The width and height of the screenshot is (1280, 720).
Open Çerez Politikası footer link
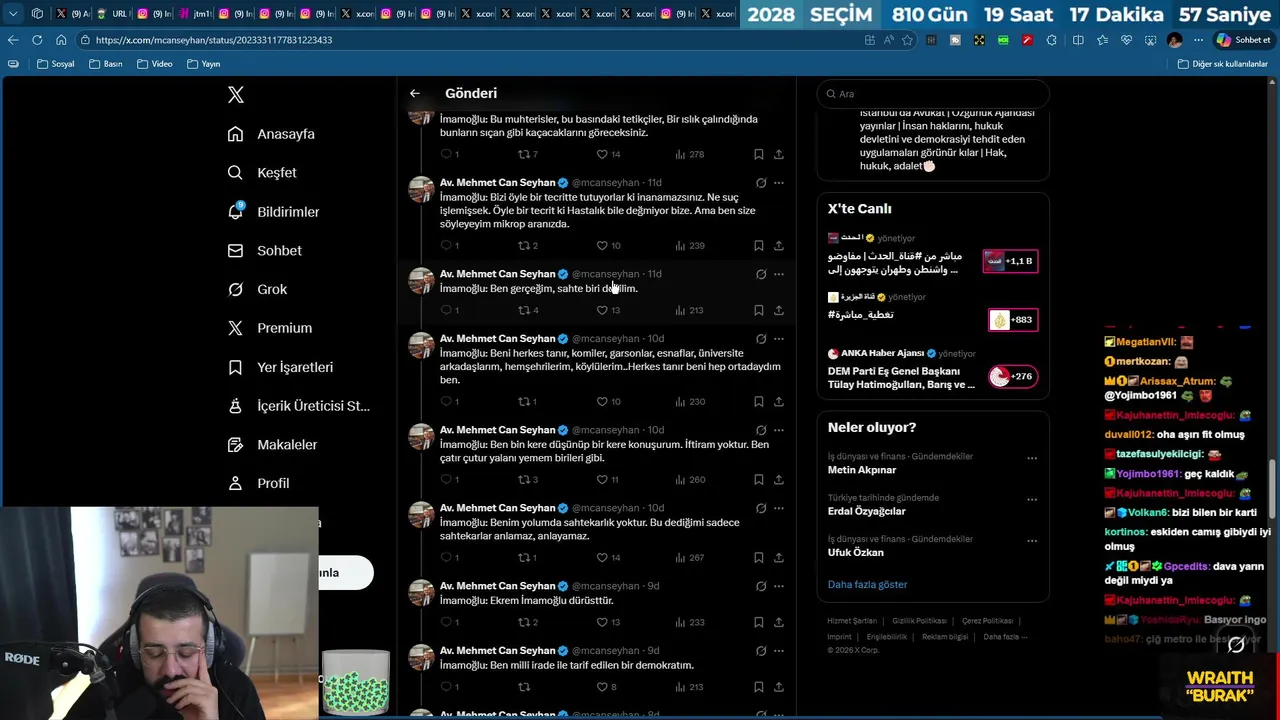(x=988, y=621)
